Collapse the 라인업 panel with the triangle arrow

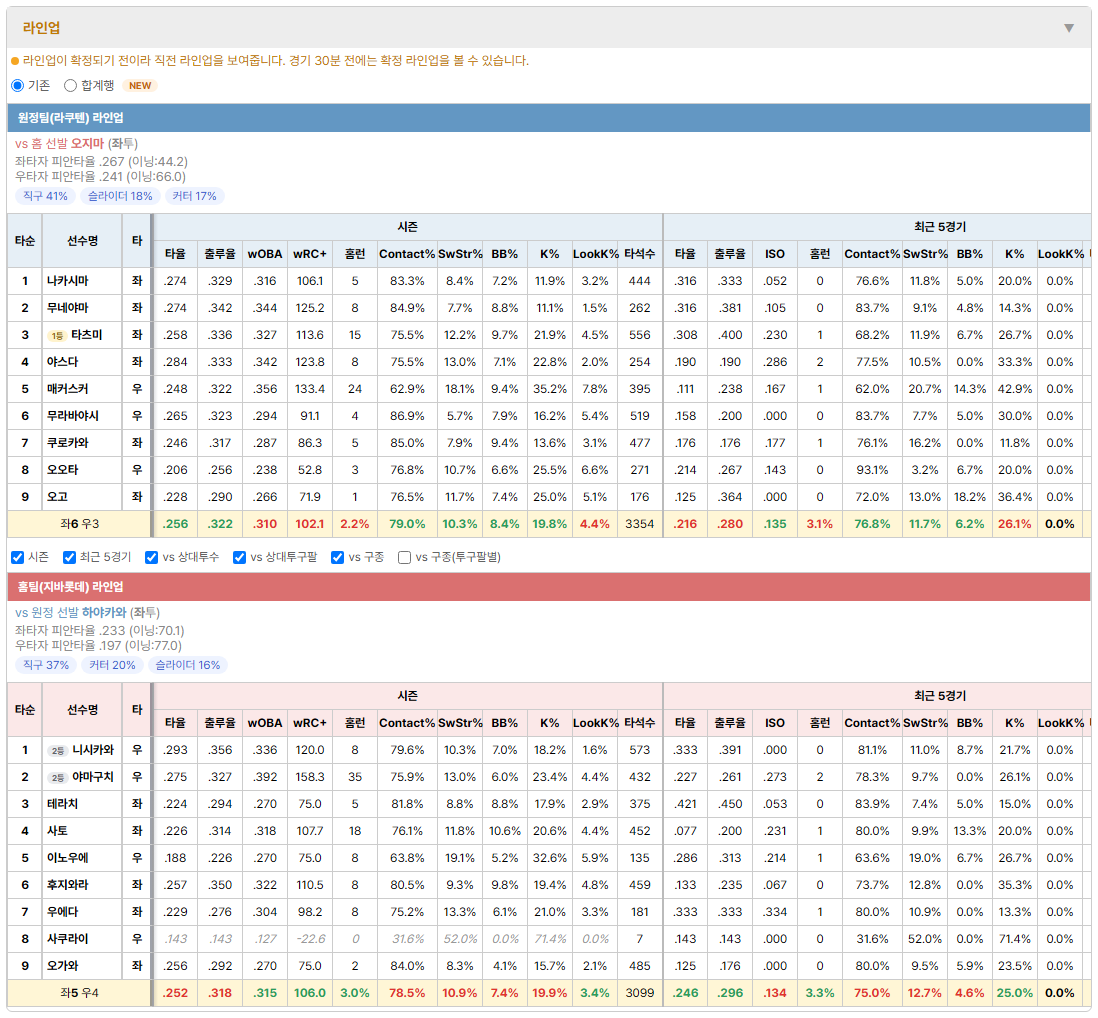pos(1069,28)
